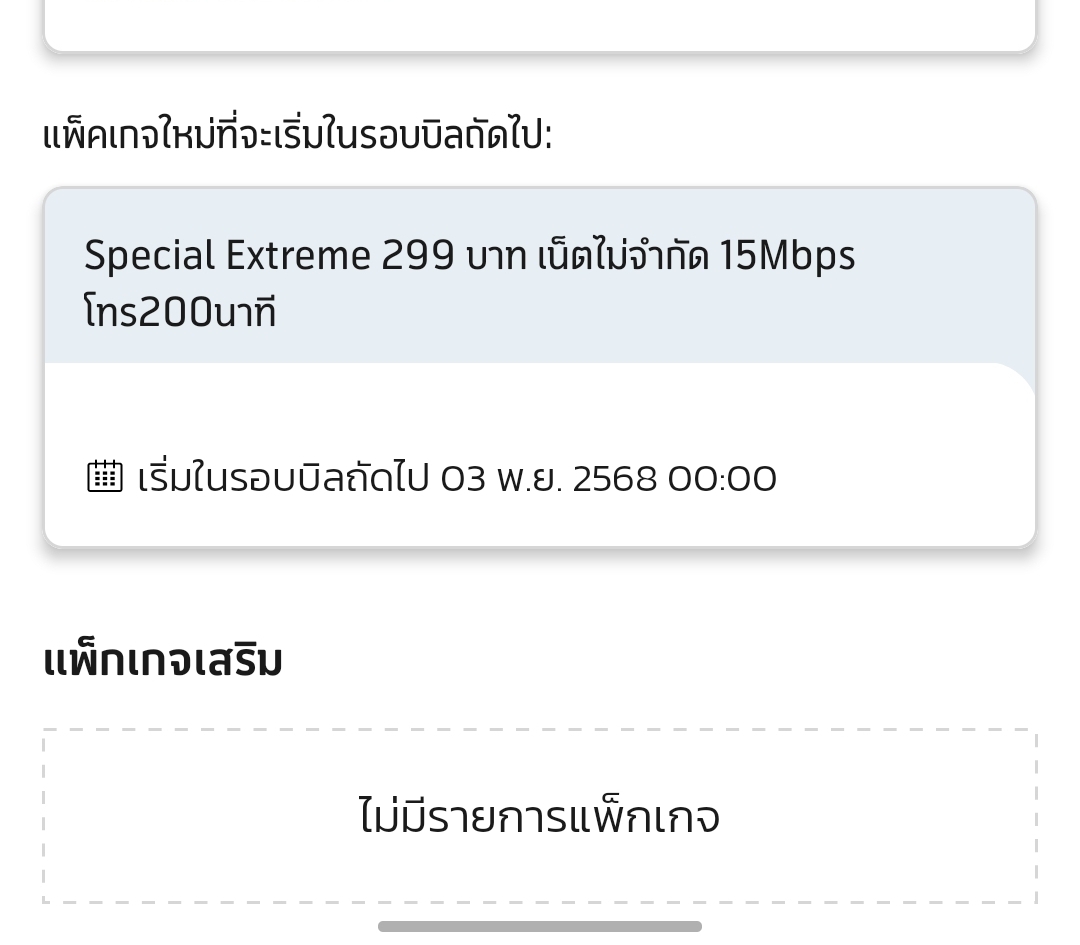
Task: Tap the "แพ็กเกจเสริม" section heading
Action: 162,661
